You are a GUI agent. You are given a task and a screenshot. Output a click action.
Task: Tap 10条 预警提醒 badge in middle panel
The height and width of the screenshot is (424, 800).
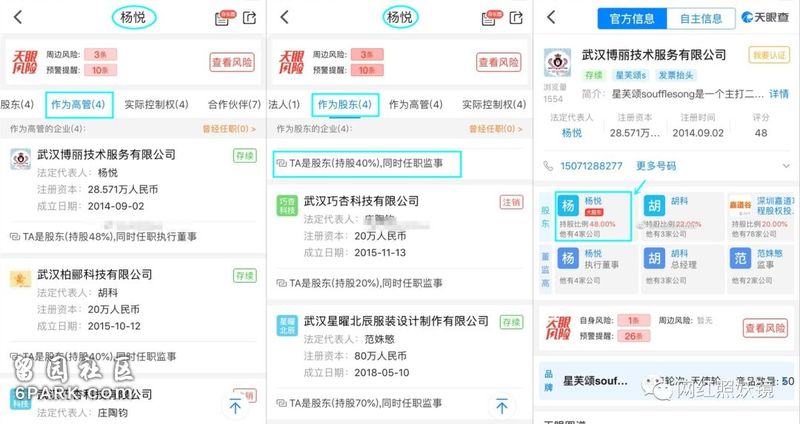coord(367,70)
